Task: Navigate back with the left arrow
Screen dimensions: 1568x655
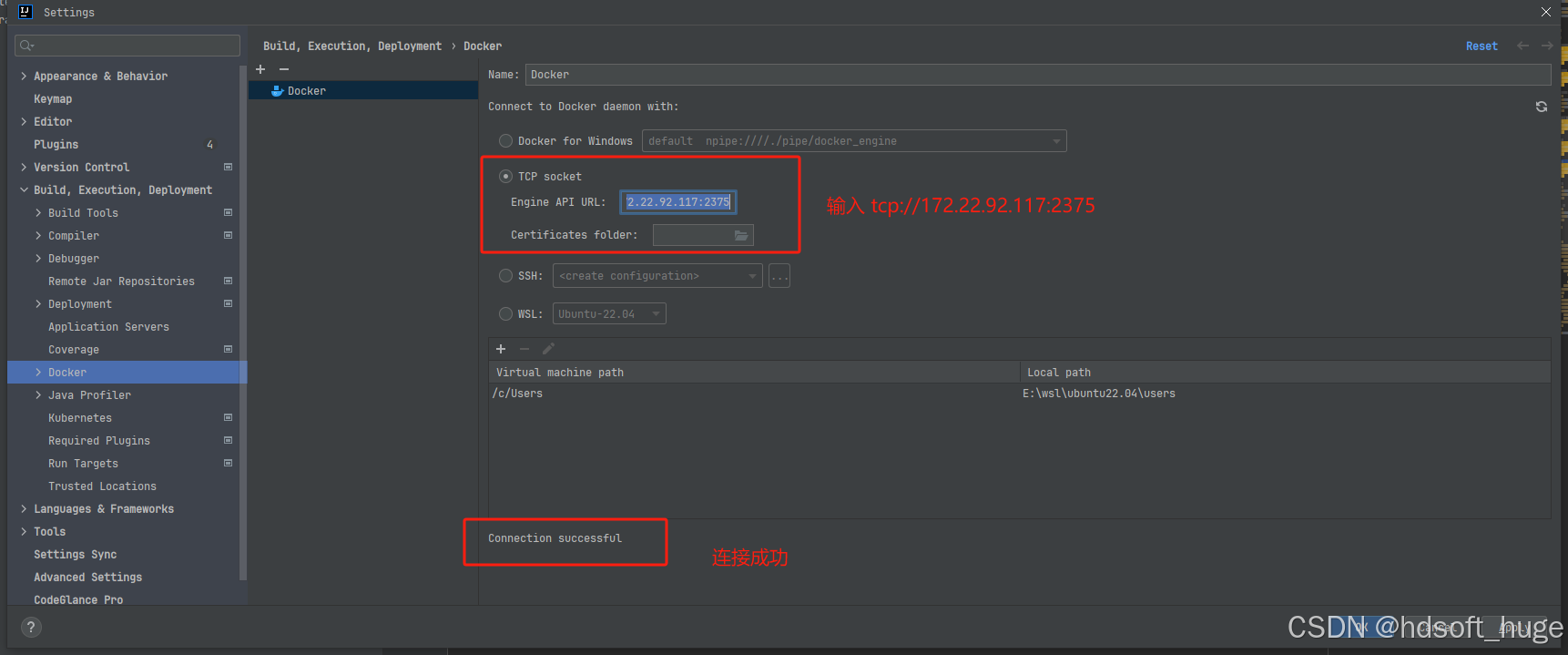Action: (1522, 46)
